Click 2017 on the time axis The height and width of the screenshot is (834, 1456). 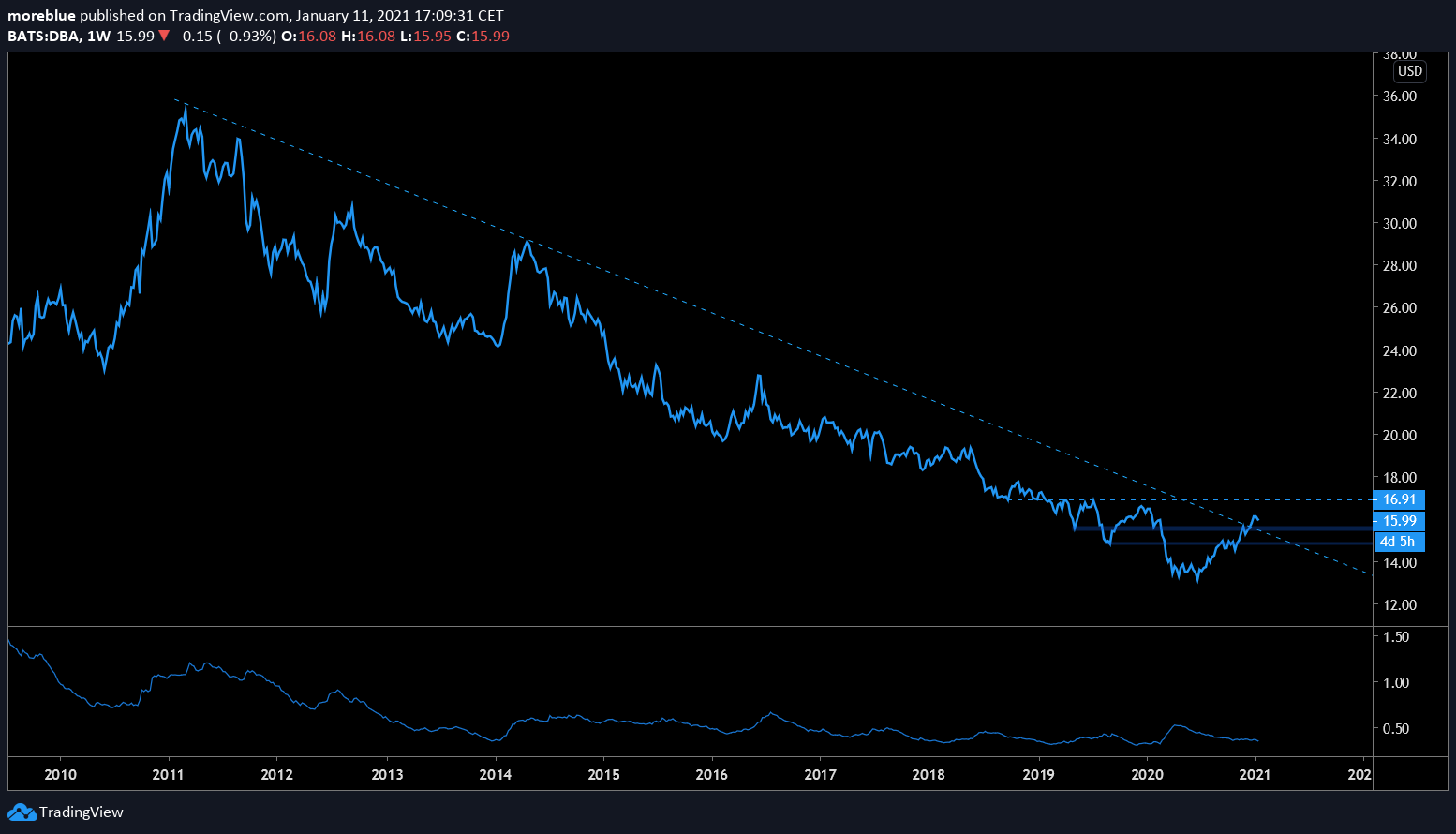click(x=821, y=774)
